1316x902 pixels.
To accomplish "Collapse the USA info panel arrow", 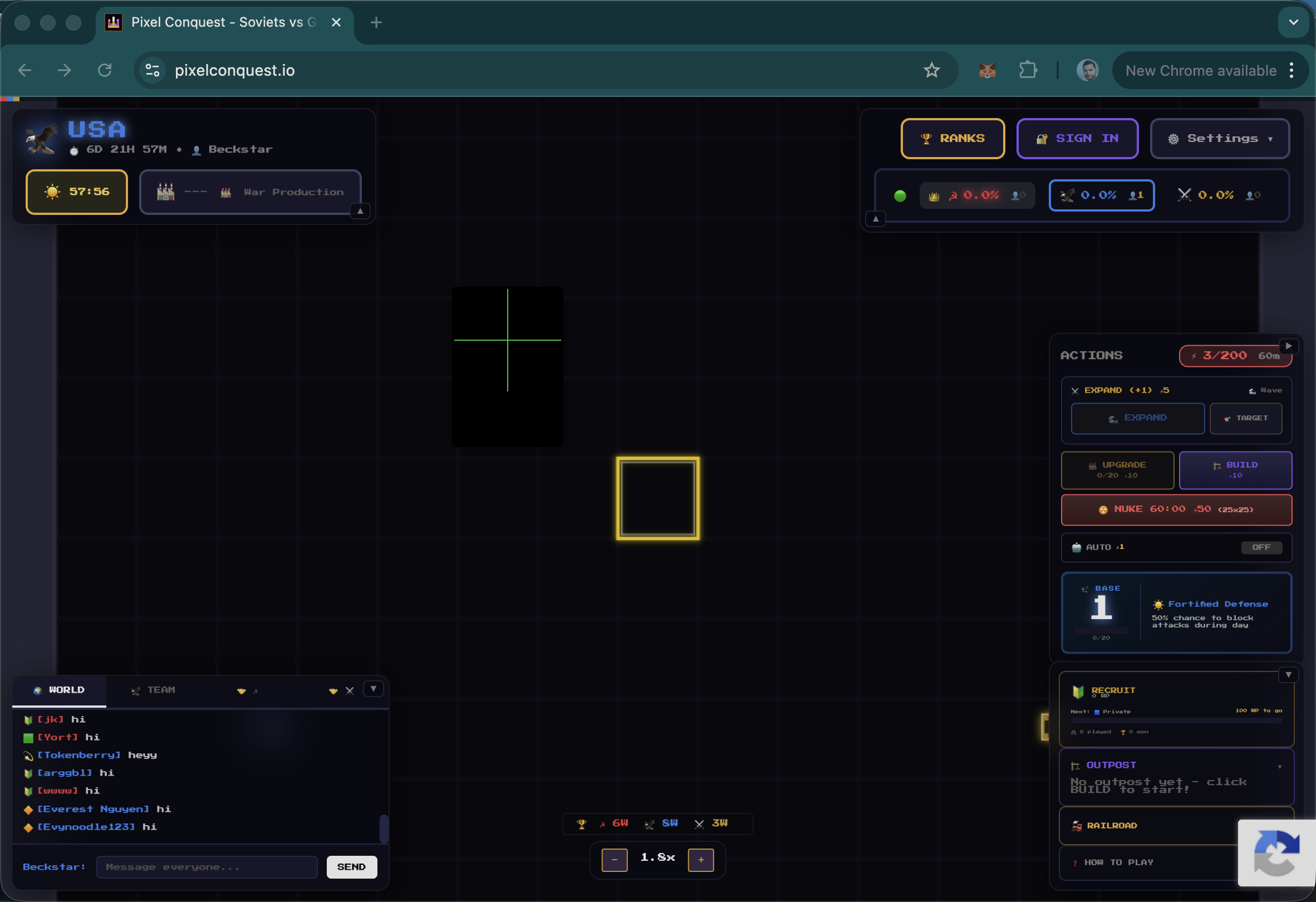I will (360, 211).
